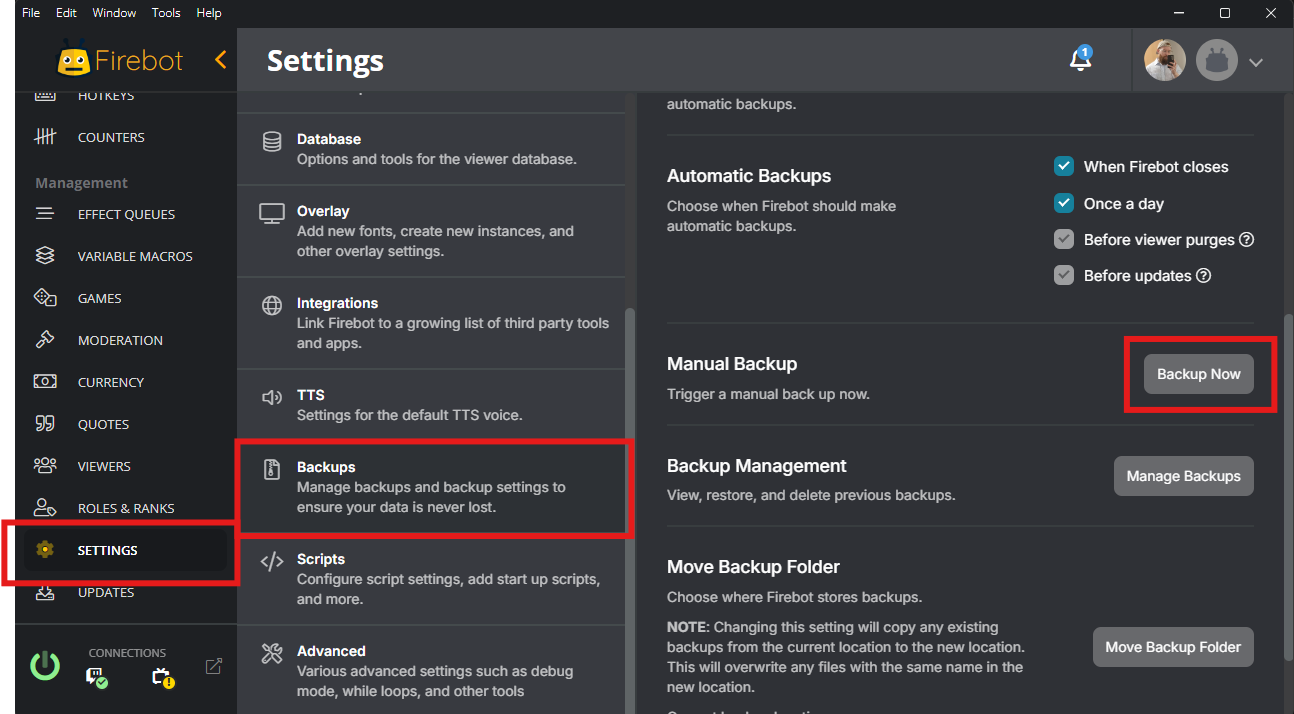Select the Scripts settings category
1294x714 pixels.
tap(431, 579)
